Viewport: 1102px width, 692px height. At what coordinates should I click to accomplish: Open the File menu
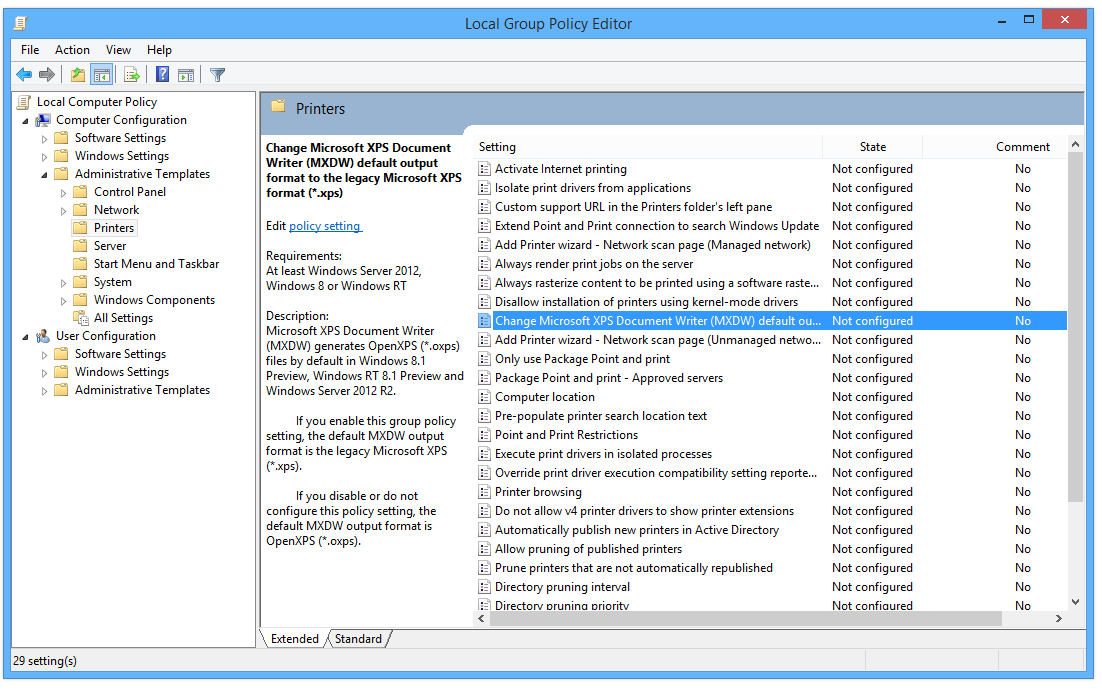(30, 50)
